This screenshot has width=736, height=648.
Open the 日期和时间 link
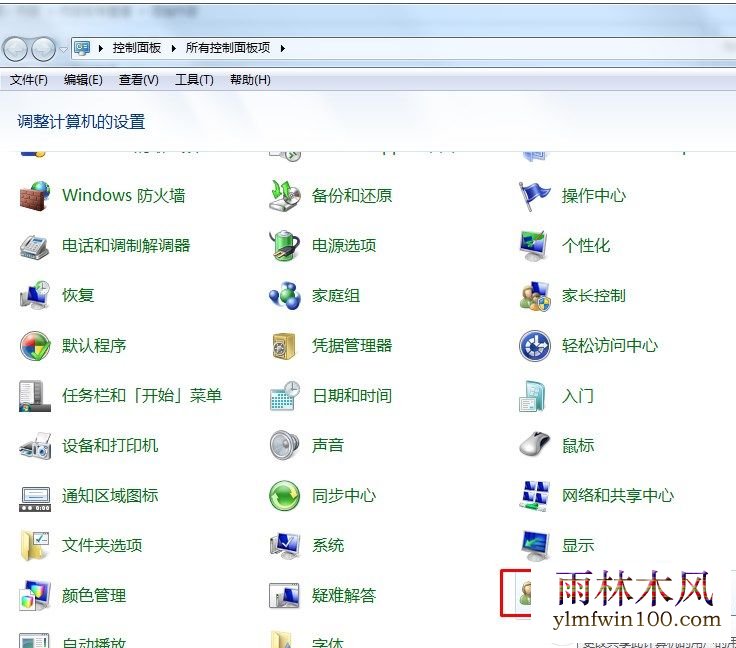coord(352,396)
